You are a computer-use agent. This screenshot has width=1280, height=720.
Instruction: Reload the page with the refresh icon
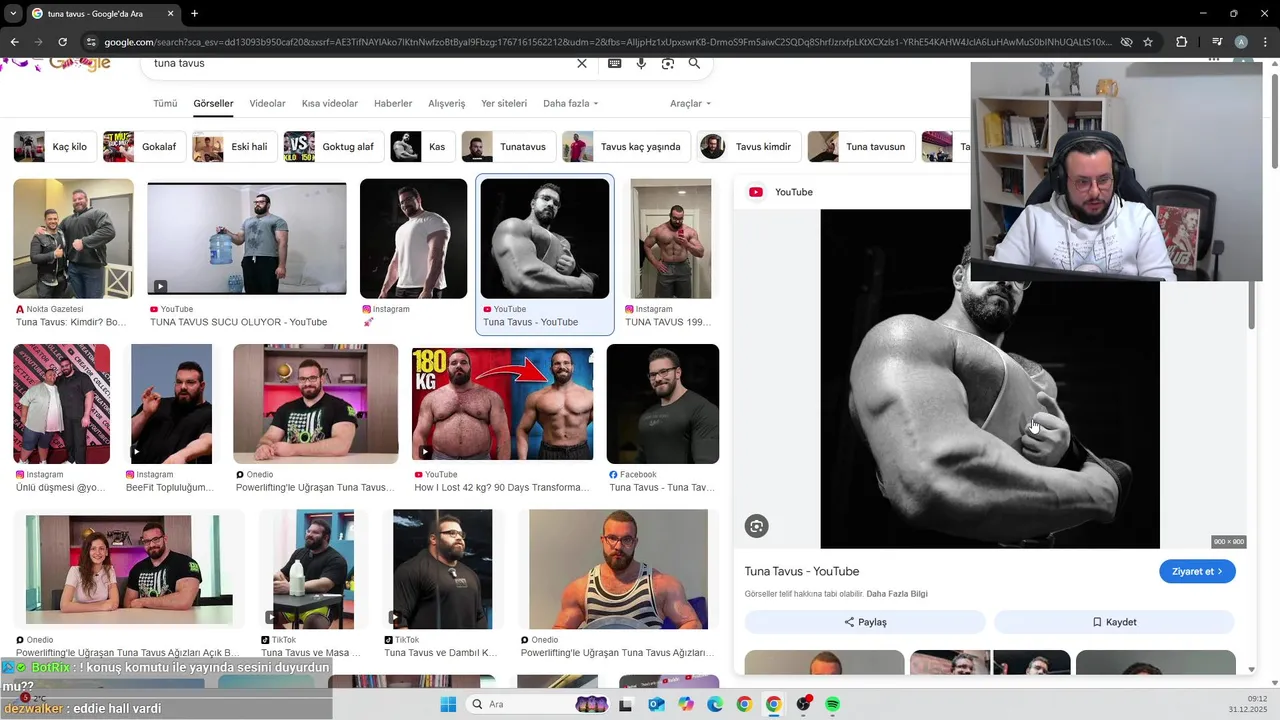tap(62, 42)
